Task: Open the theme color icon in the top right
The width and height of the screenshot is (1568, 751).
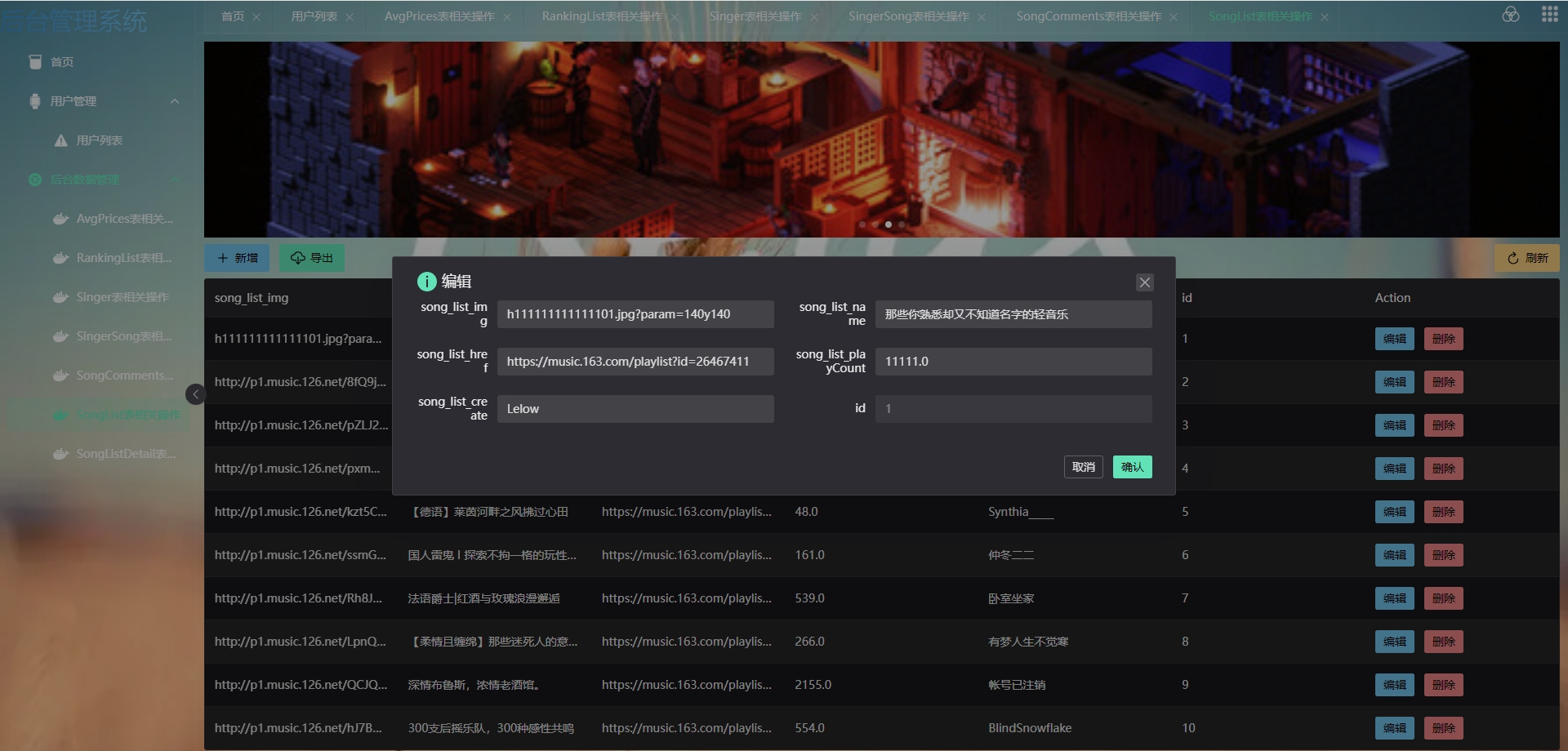Action: tap(1511, 15)
